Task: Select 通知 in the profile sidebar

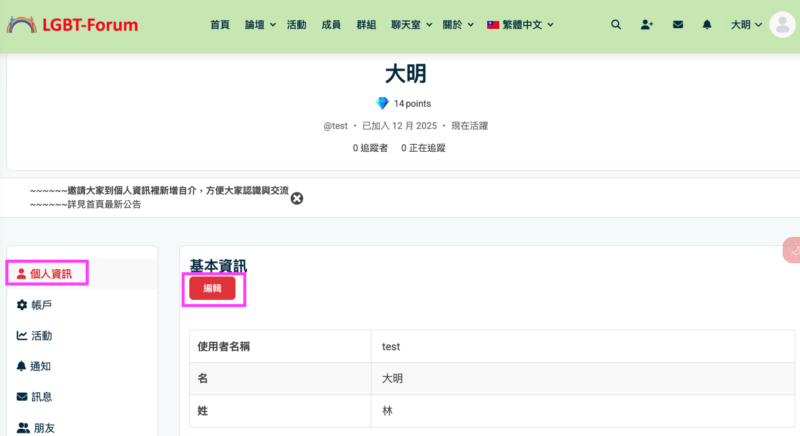Action: [41, 366]
